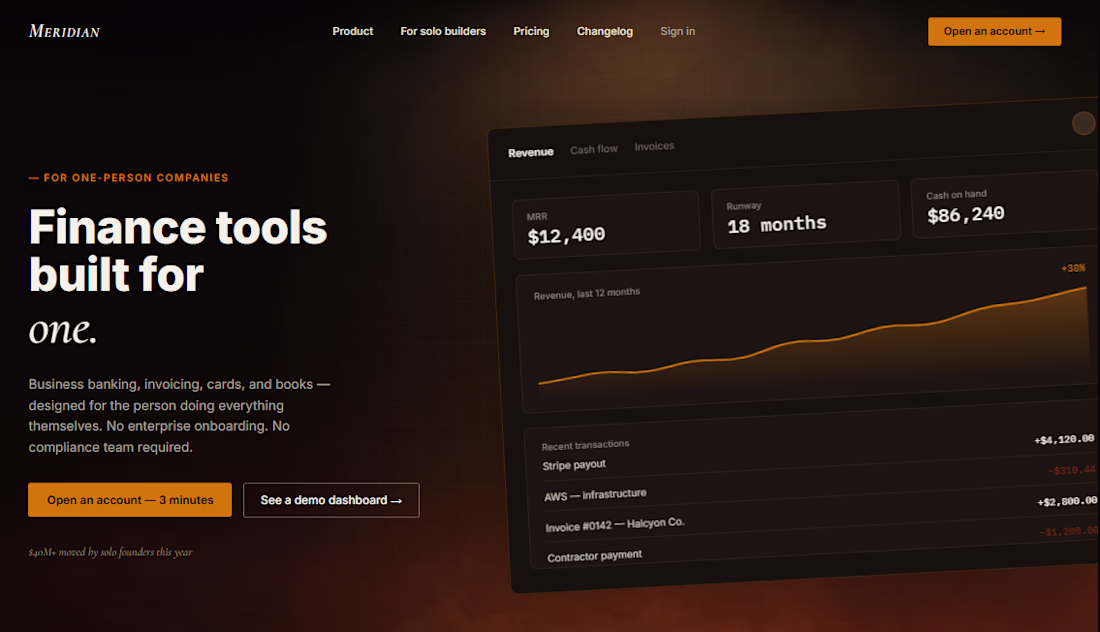Select the Revenue tab in dashboard
The image size is (1100, 632).
(530, 152)
